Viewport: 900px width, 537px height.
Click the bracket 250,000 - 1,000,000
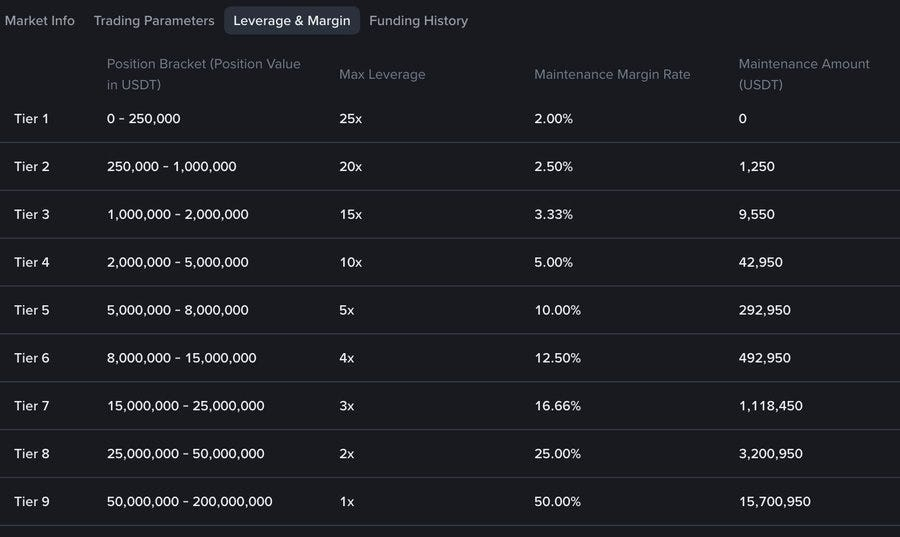click(x=172, y=166)
